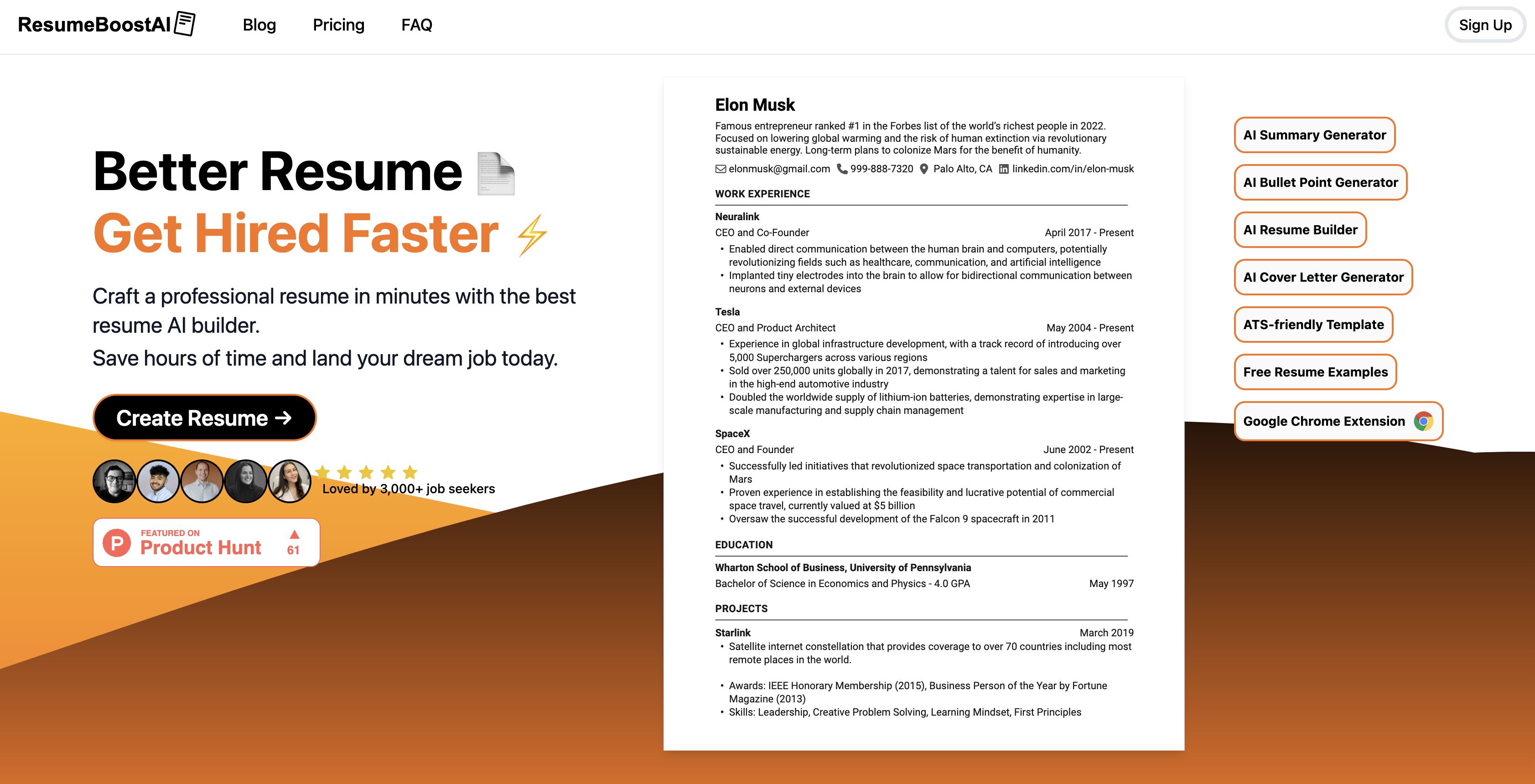Click the ATS-friendly Template icon
1535x784 pixels.
(x=1313, y=324)
